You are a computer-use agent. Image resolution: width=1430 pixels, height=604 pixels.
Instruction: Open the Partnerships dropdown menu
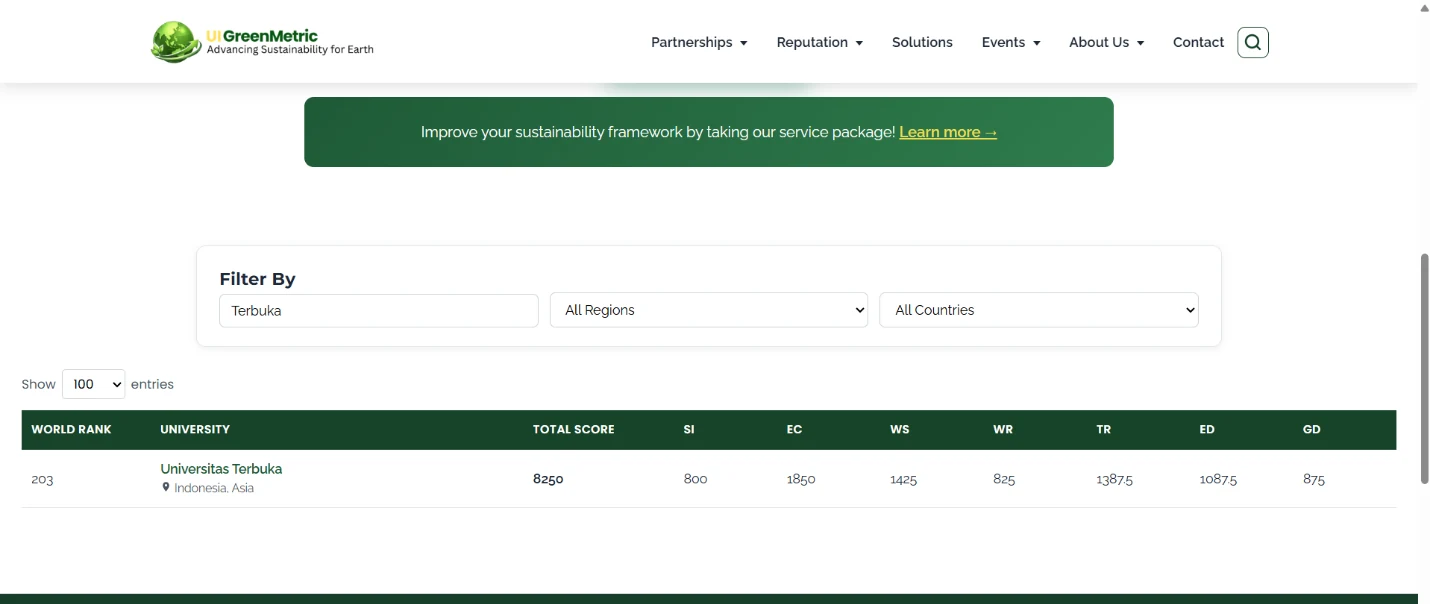pyautogui.click(x=699, y=42)
